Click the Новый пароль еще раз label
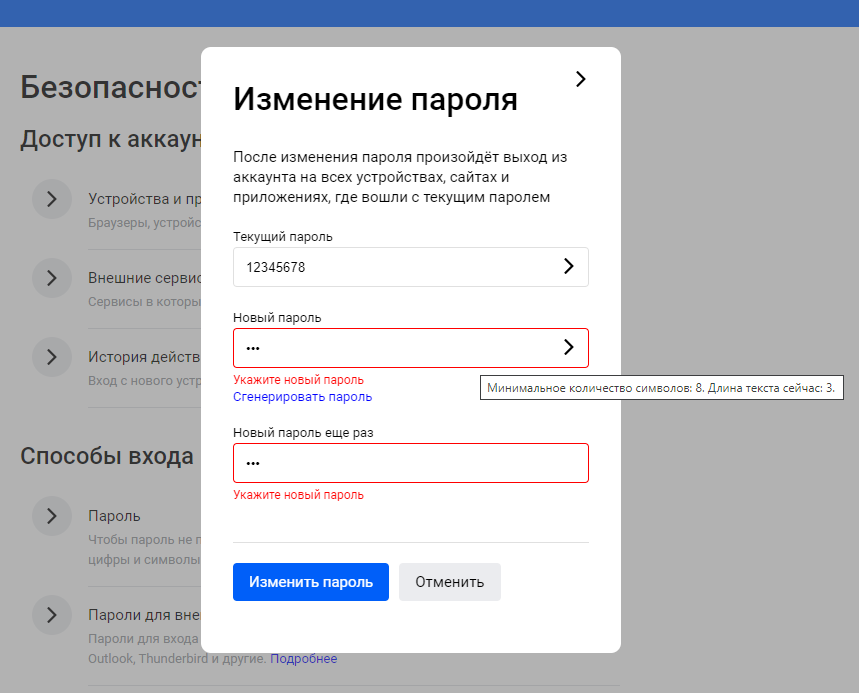Image resolution: width=859 pixels, height=693 pixels. [x=303, y=433]
